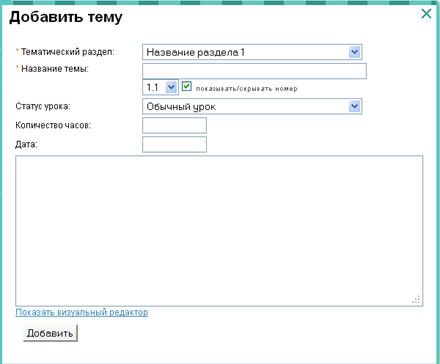Click the Дата label
Screen dimensions: 440x364
tap(26, 144)
